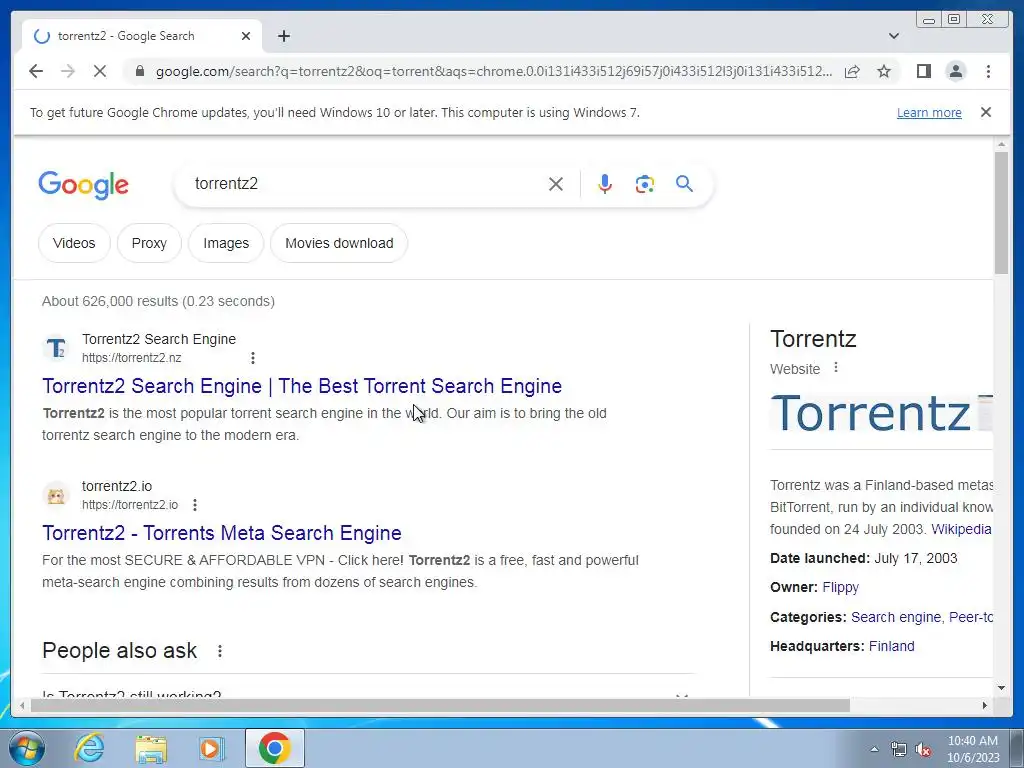This screenshot has width=1024, height=768.
Task: Open more options for torrentz2.nz result
Action: (253, 358)
